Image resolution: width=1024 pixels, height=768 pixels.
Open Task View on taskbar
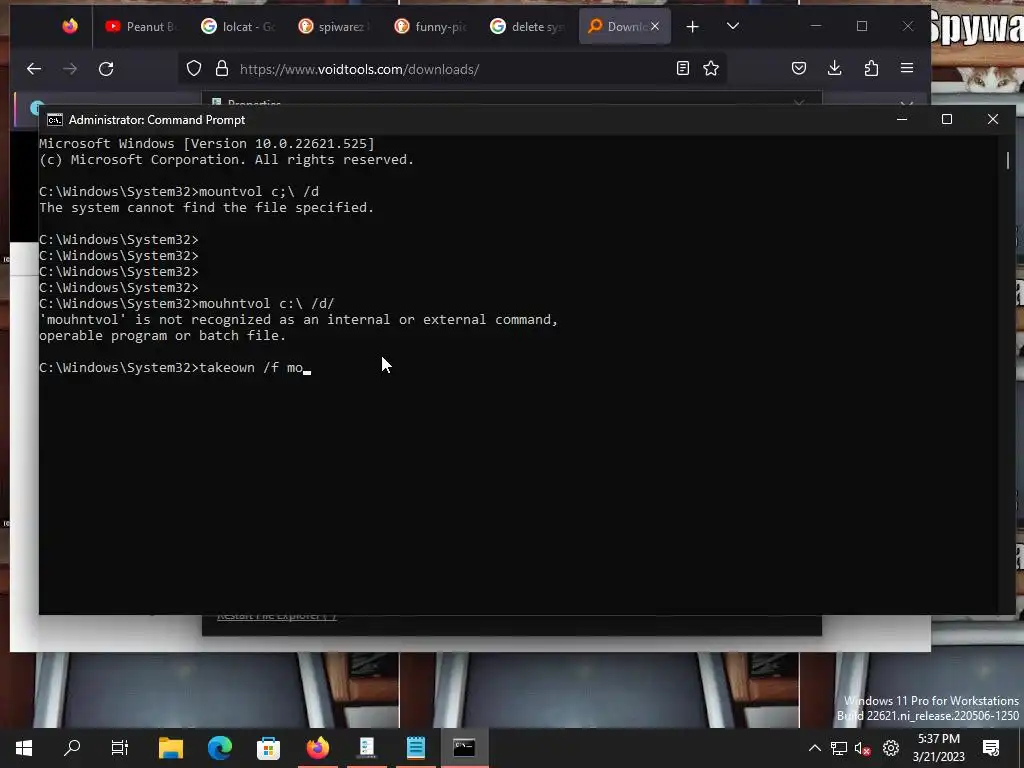tap(120, 748)
